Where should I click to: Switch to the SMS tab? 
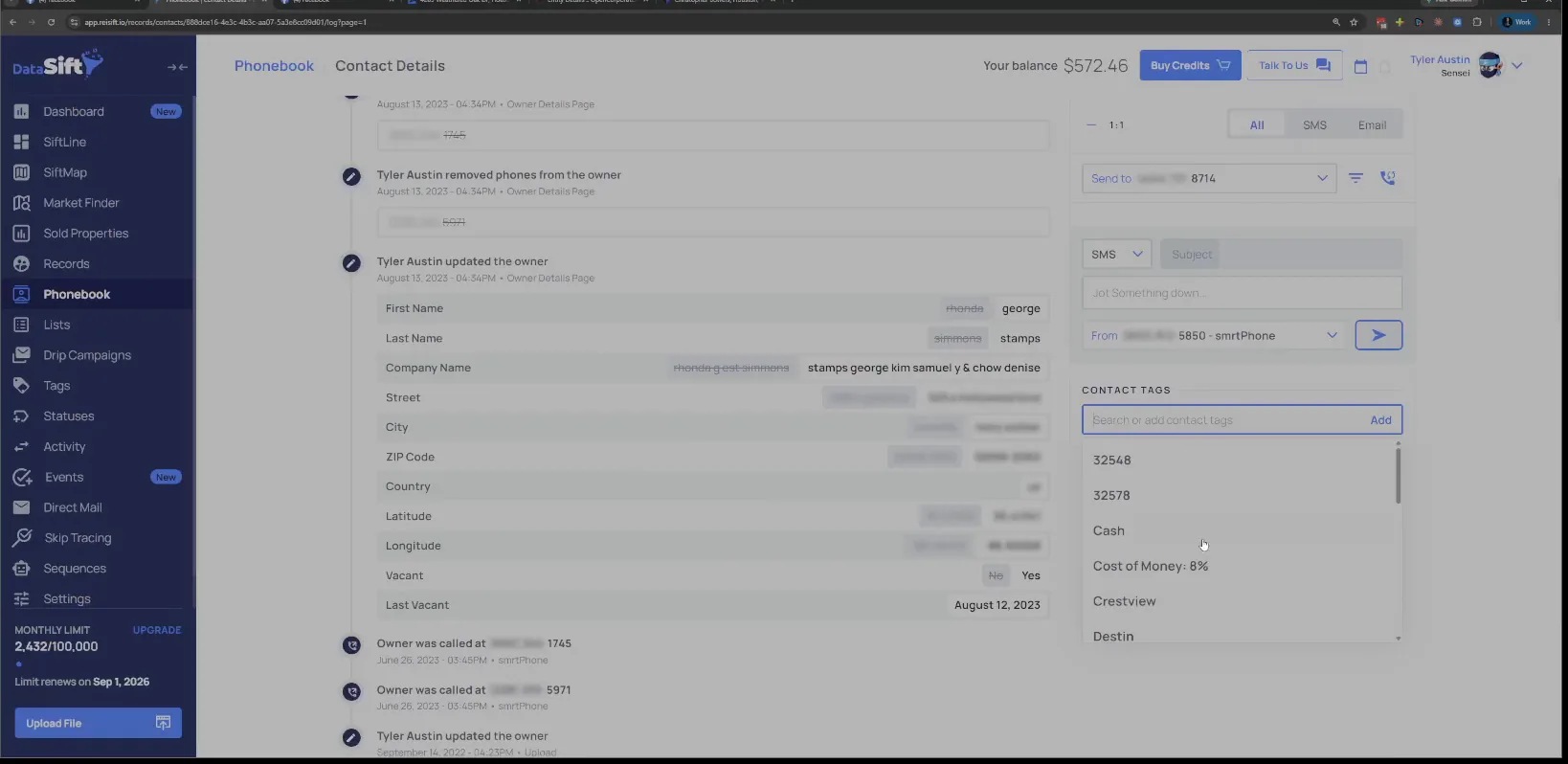[x=1314, y=125]
